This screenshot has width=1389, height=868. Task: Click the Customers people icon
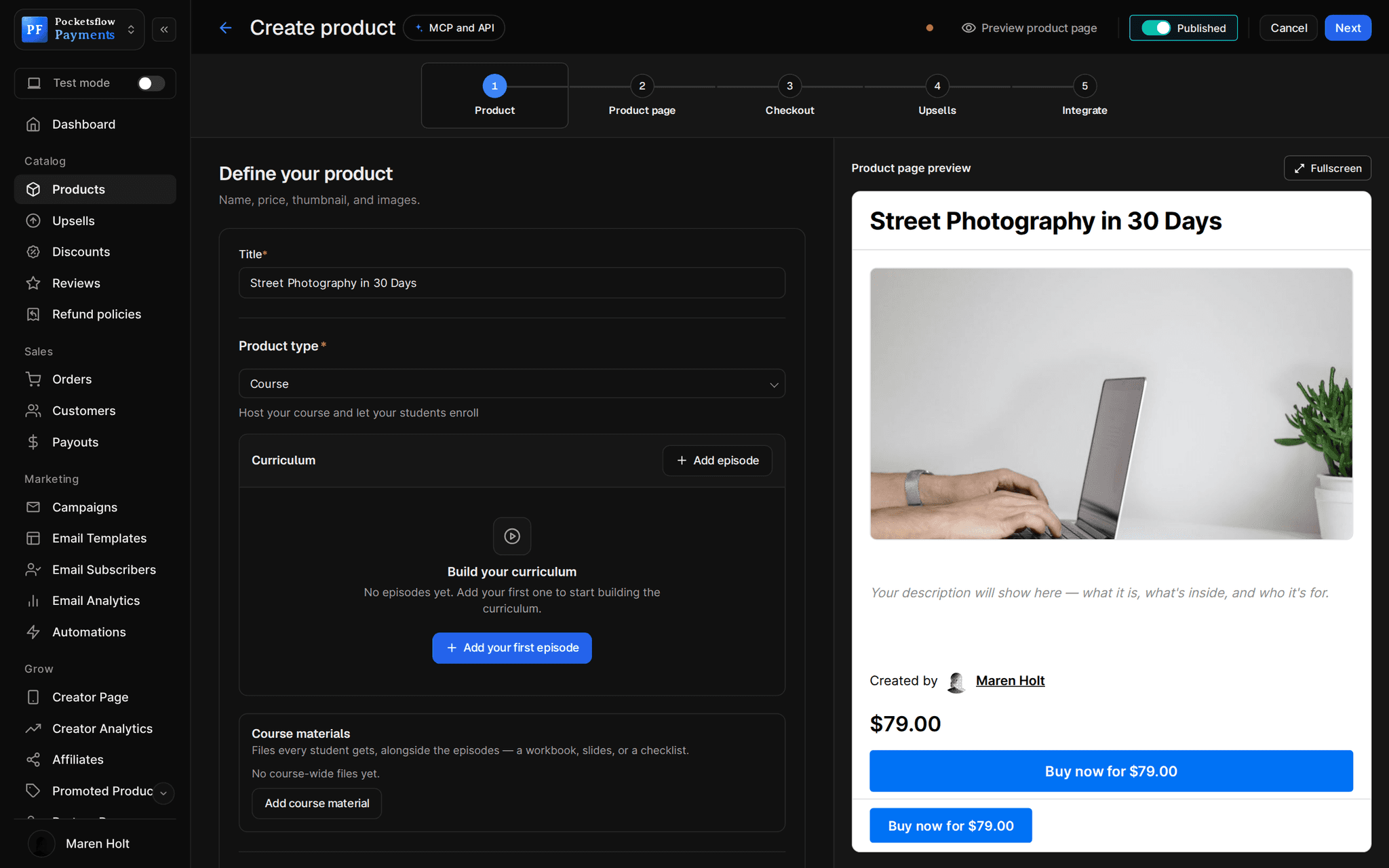pyautogui.click(x=33, y=410)
